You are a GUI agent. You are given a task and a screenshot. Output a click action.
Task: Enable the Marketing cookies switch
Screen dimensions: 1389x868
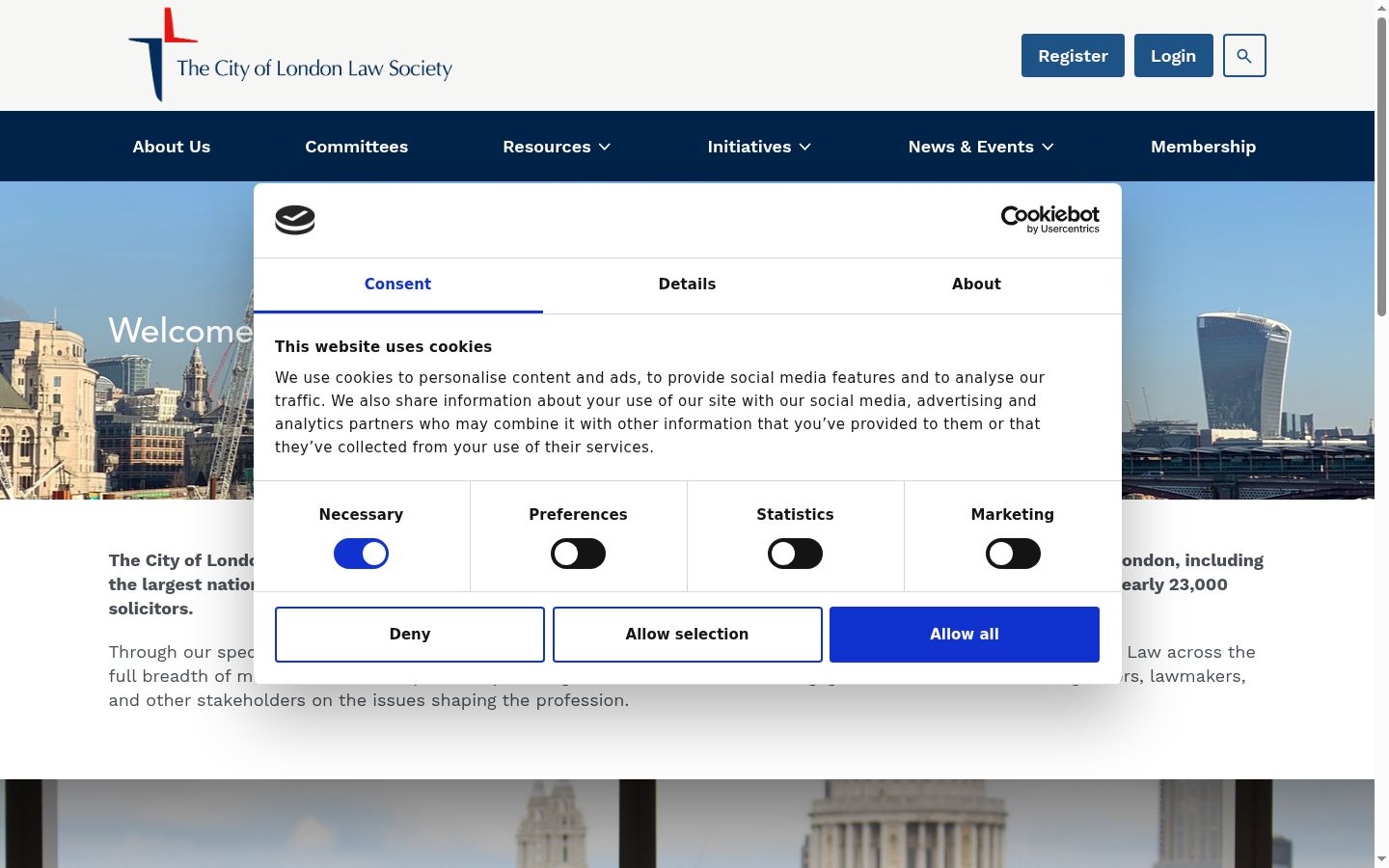(x=1013, y=554)
